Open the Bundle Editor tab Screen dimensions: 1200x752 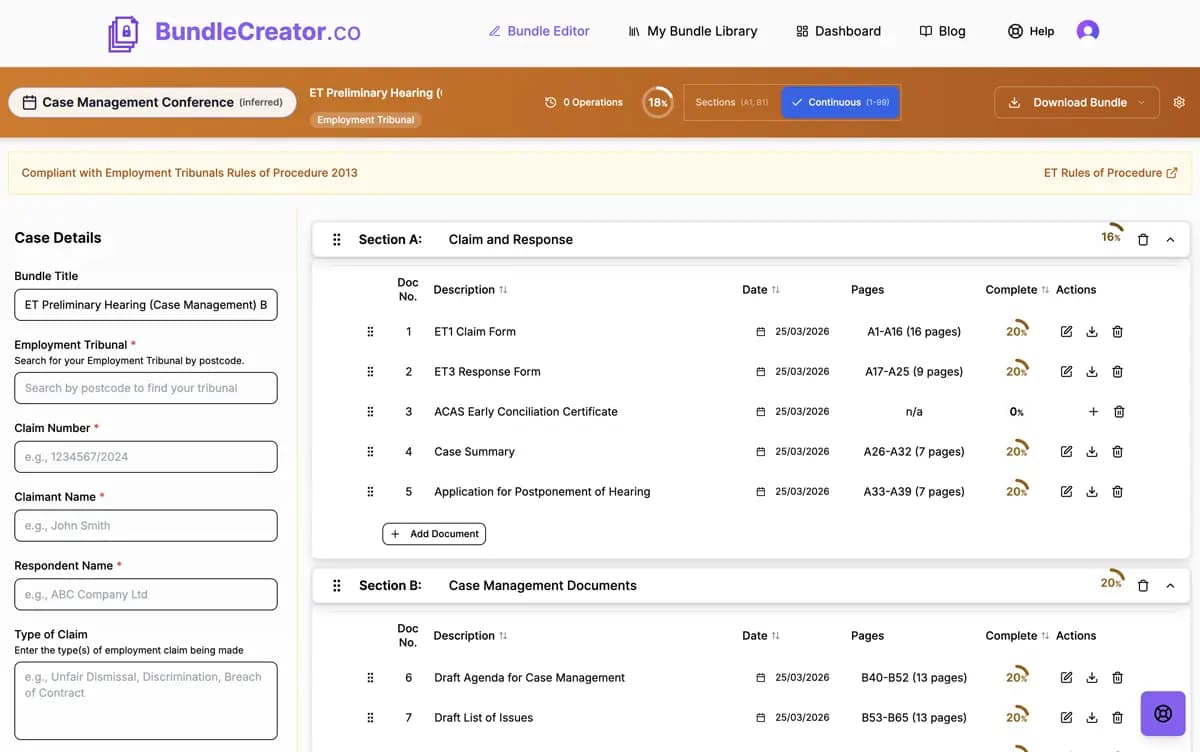pos(539,31)
